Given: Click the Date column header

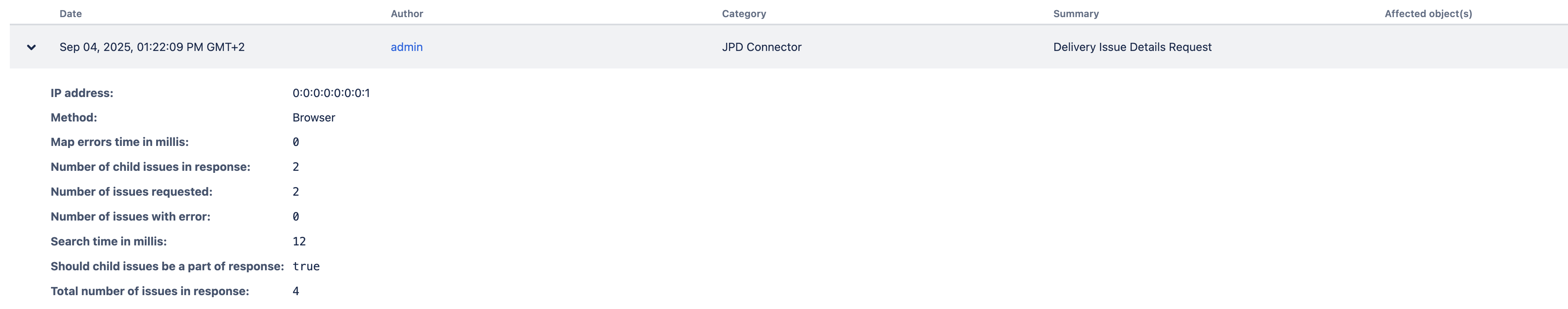Looking at the screenshot, I should click(x=71, y=13).
